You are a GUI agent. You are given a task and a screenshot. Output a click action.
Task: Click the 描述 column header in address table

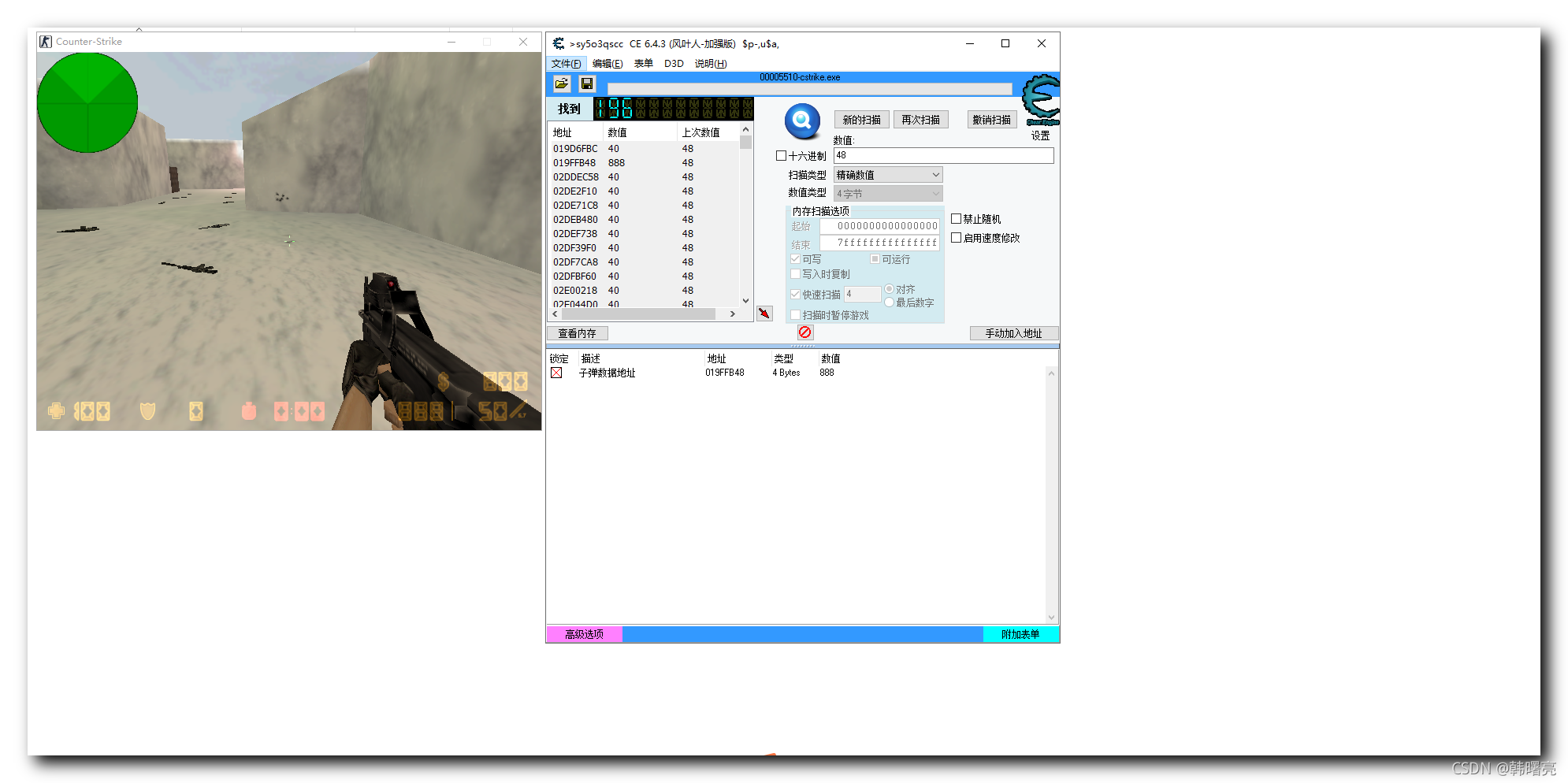(591, 359)
